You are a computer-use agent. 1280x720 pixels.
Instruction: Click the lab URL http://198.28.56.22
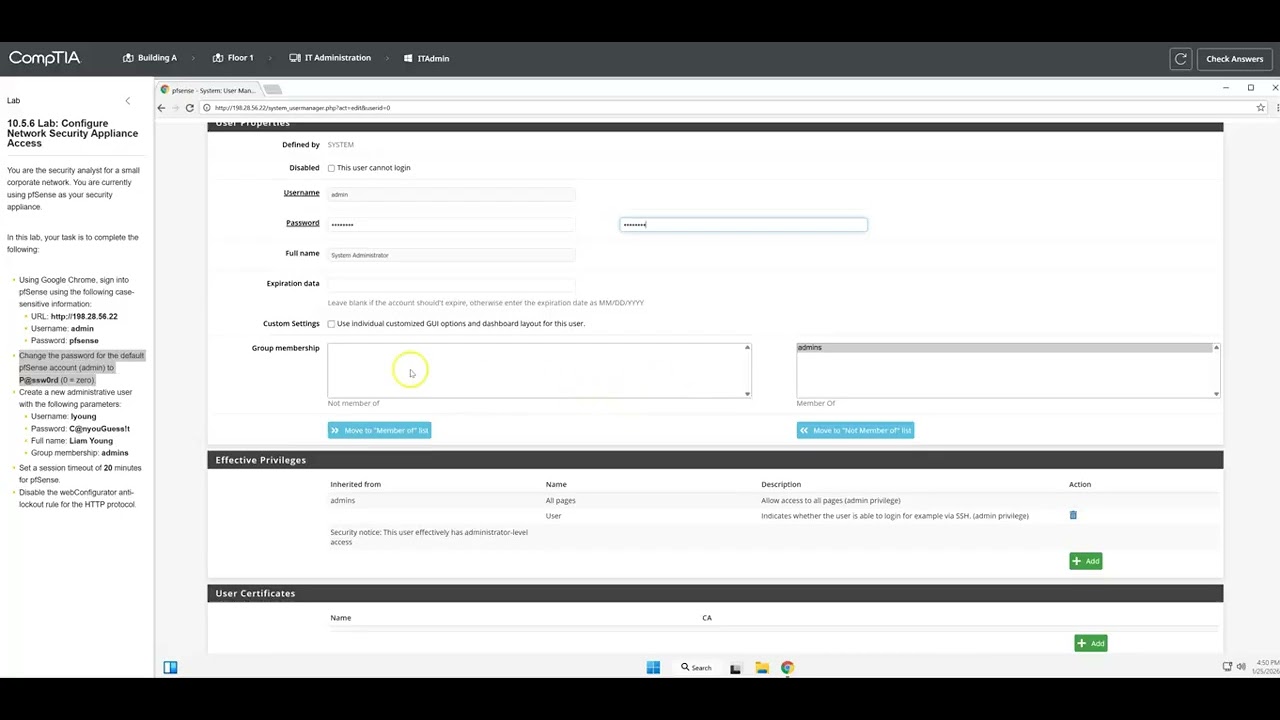pyautogui.click(x=84, y=316)
